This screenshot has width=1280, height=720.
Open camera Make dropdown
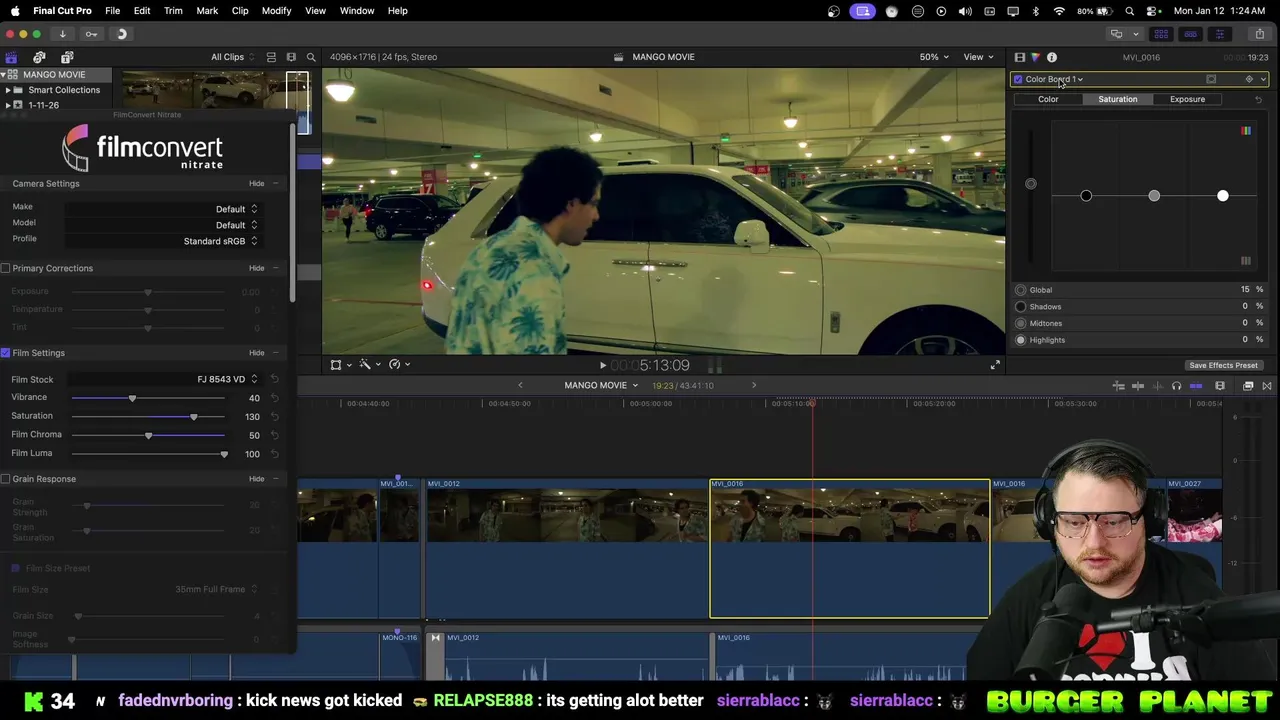click(x=162, y=209)
